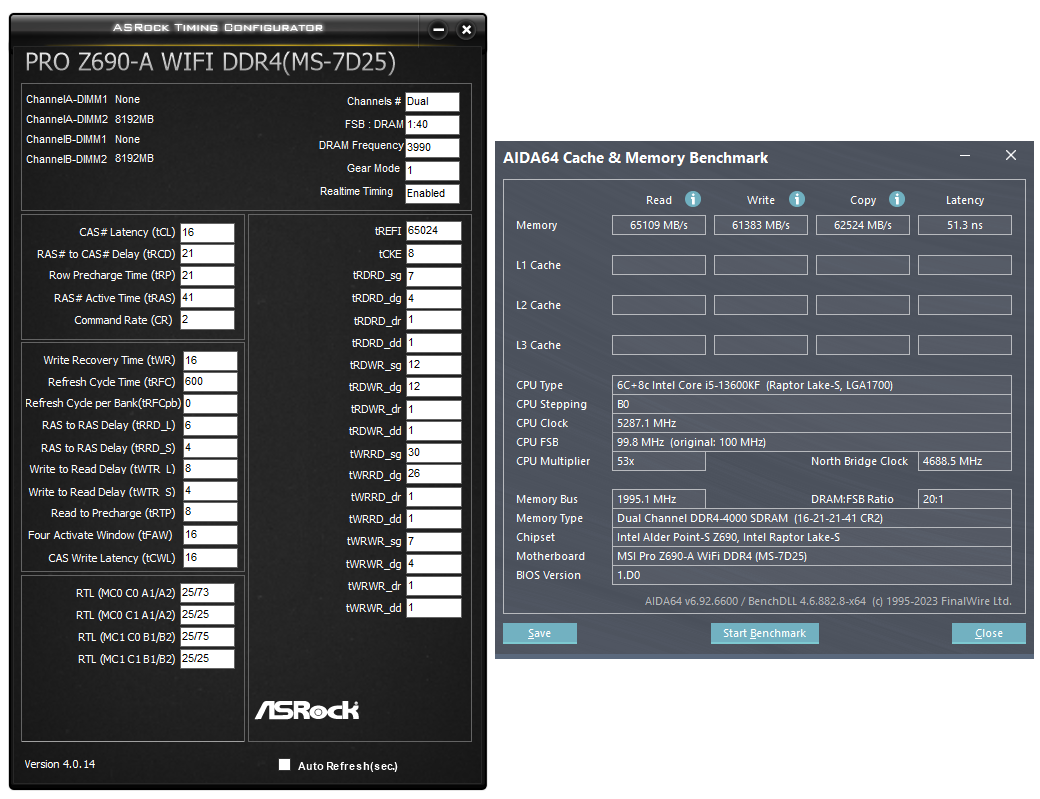Click the Write Recovery Time (tWR) field
Image resolution: width=1040 pixels, height=799 pixels.
pos(210,360)
